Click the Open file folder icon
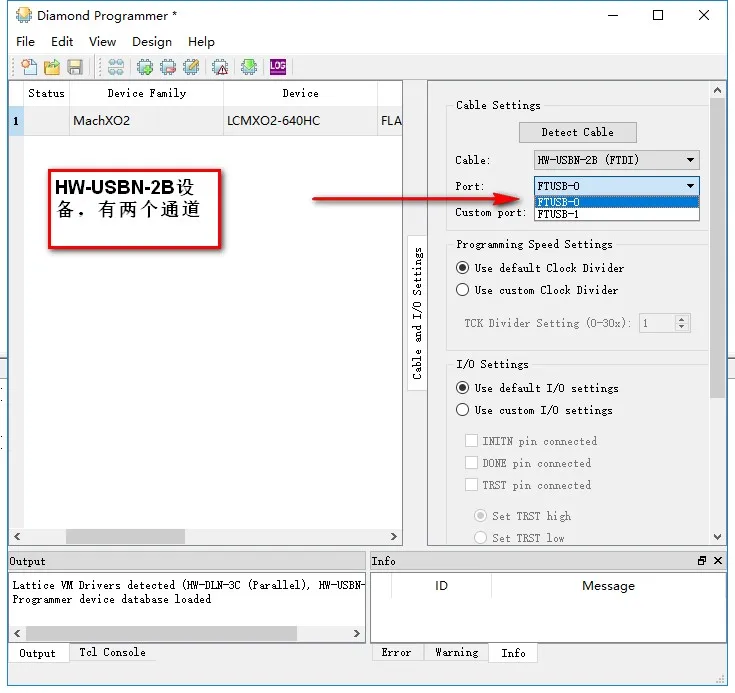This screenshot has width=735, height=693. click(x=52, y=67)
